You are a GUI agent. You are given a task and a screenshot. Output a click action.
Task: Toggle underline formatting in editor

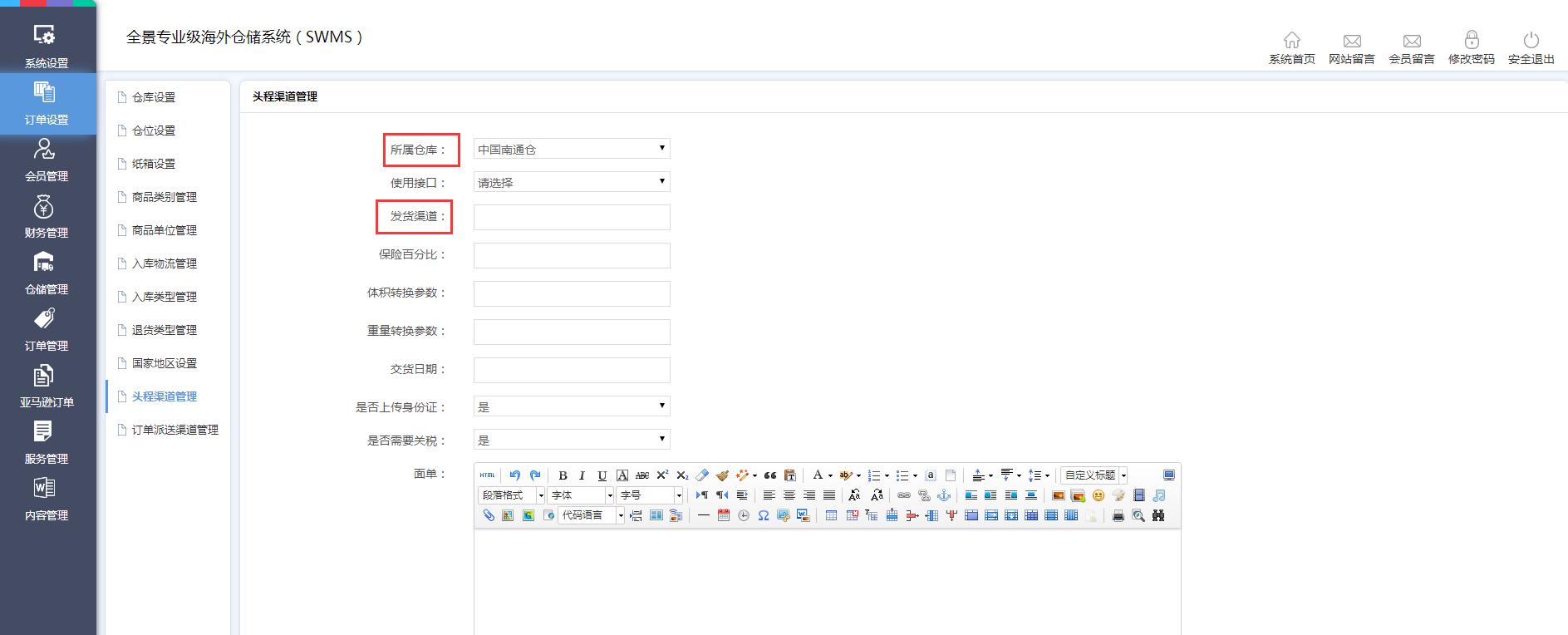(602, 475)
